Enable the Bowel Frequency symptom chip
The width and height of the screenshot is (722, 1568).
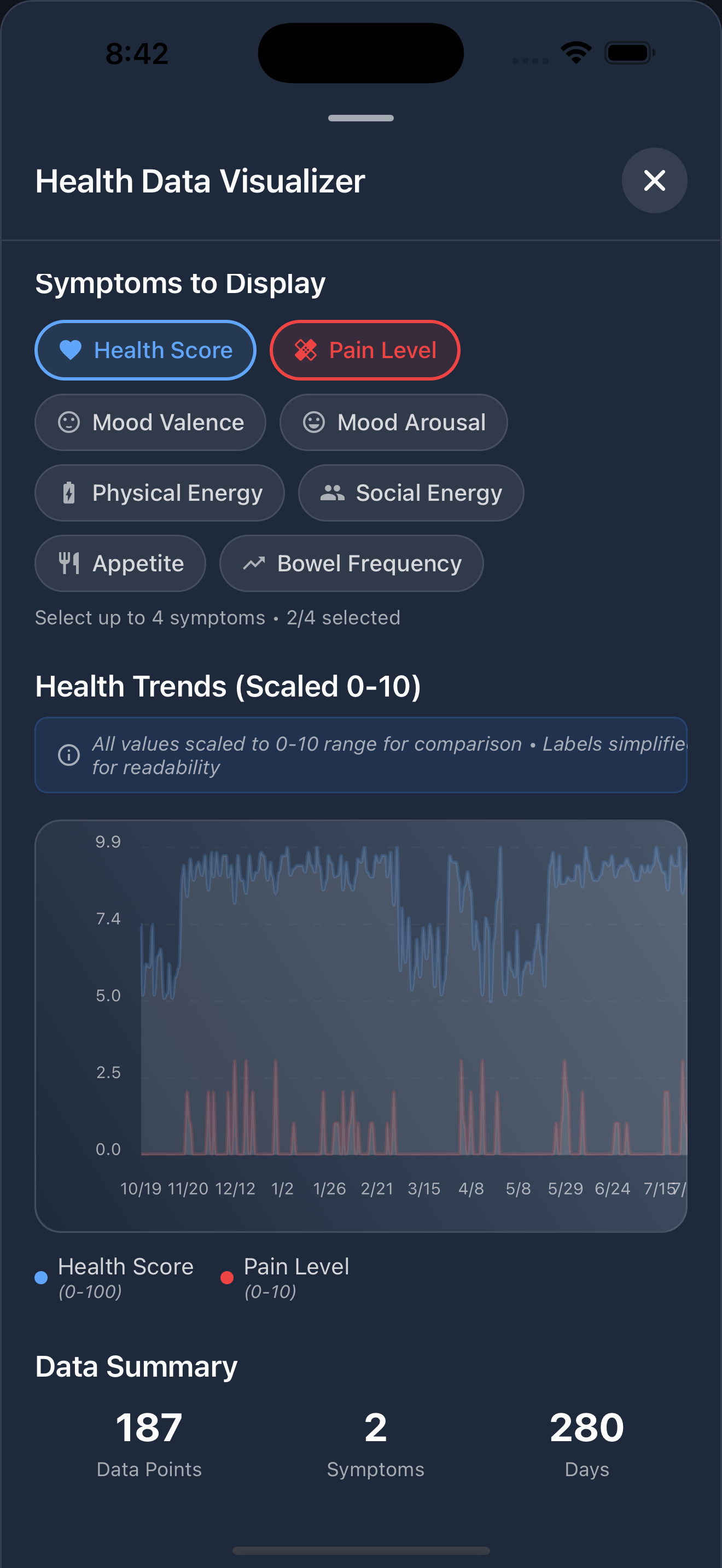click(x=351, y=563)
